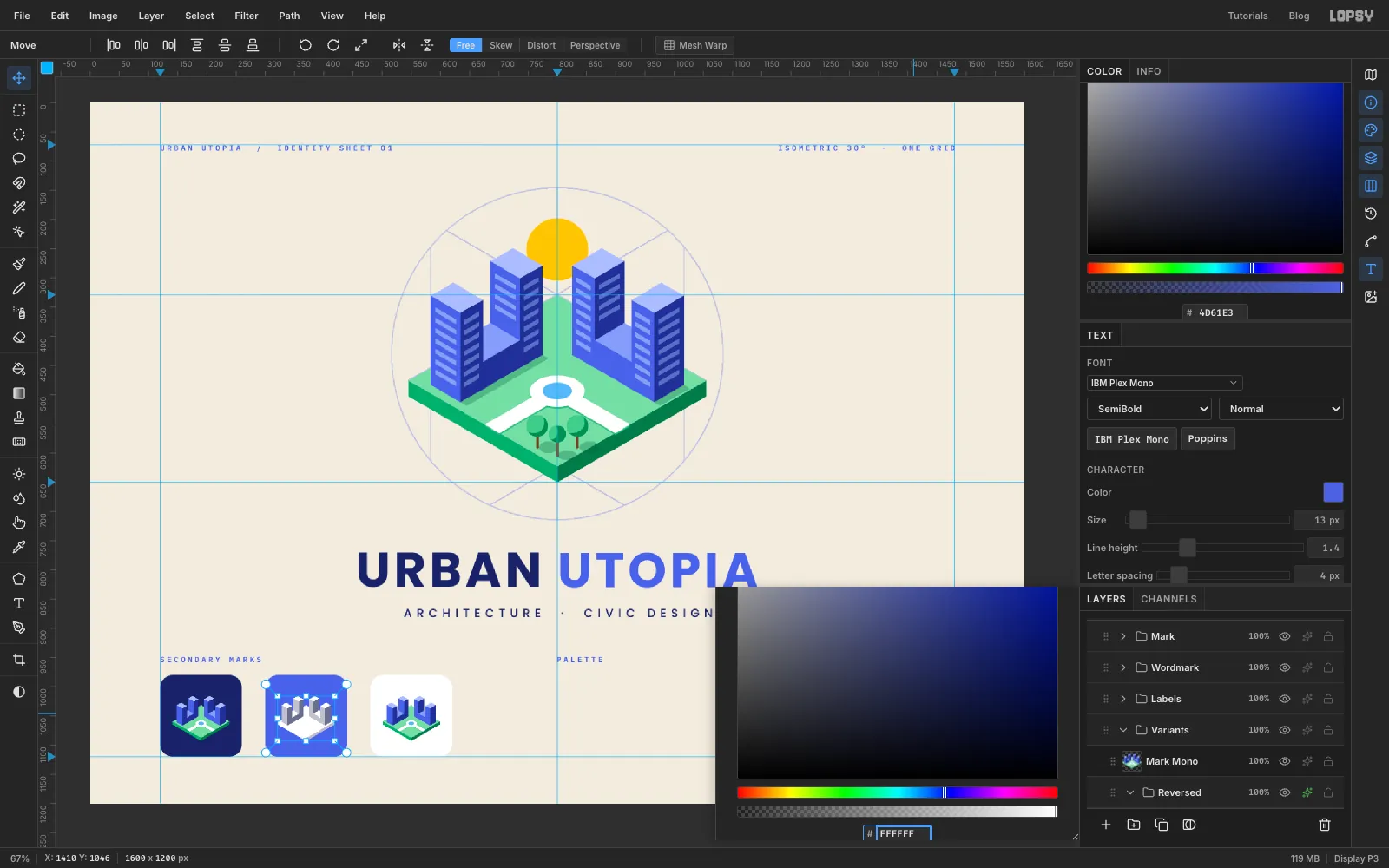
Task: Click the character Color swatch
Action: [x=1333, y=492]
